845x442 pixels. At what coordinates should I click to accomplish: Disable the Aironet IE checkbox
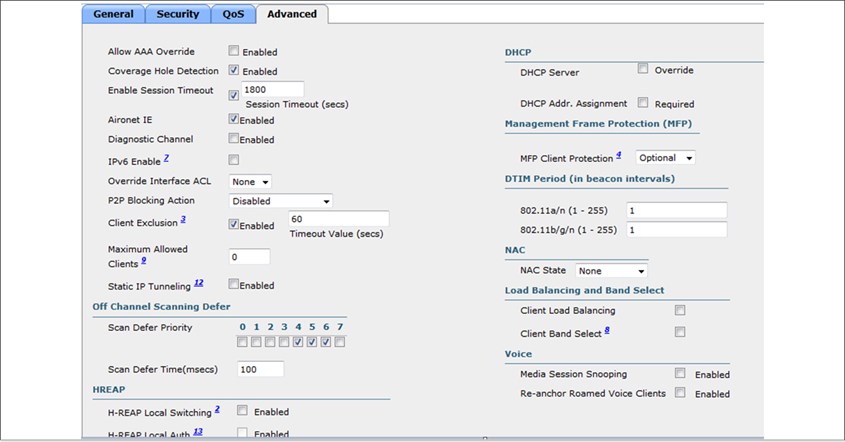pos(234,119)
